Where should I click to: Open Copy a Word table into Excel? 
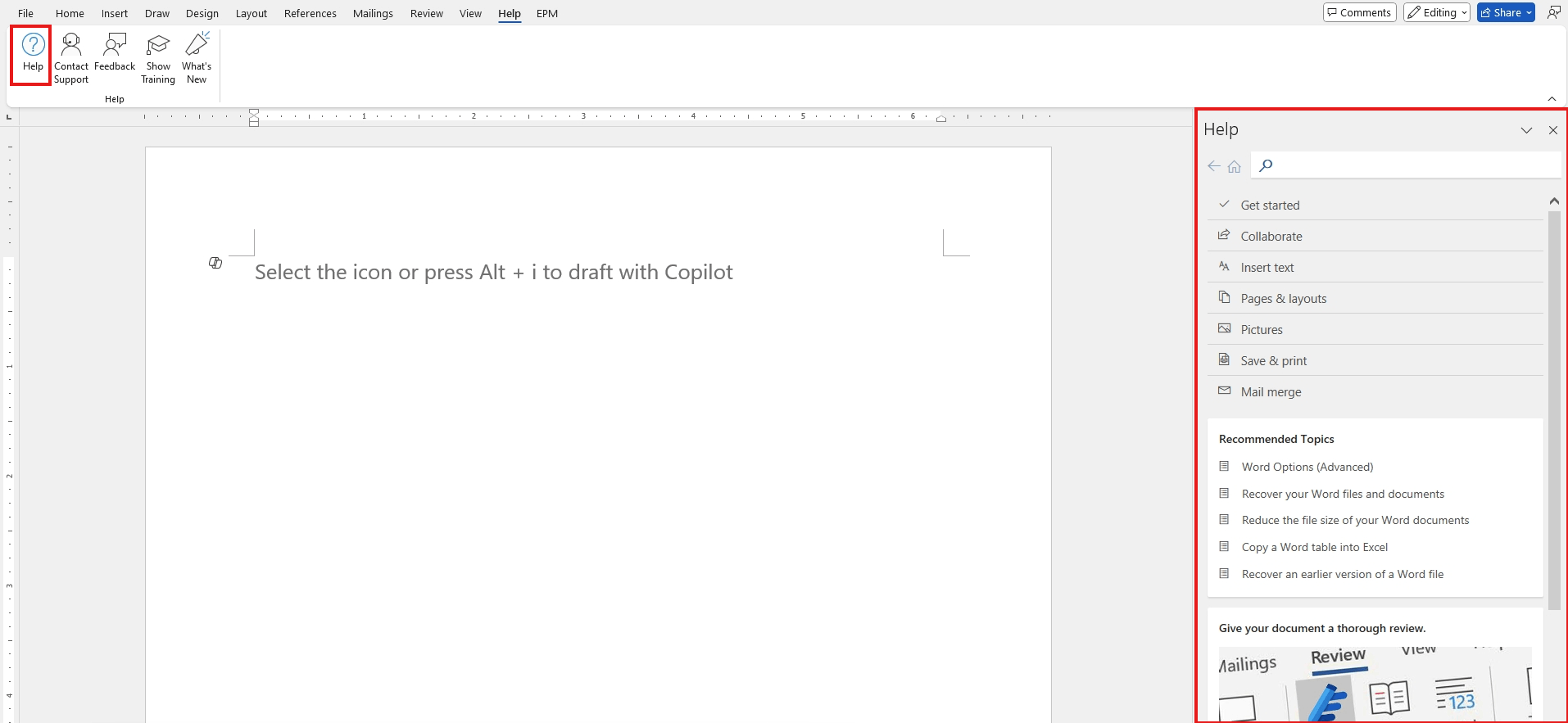(x=1315, y=547)
